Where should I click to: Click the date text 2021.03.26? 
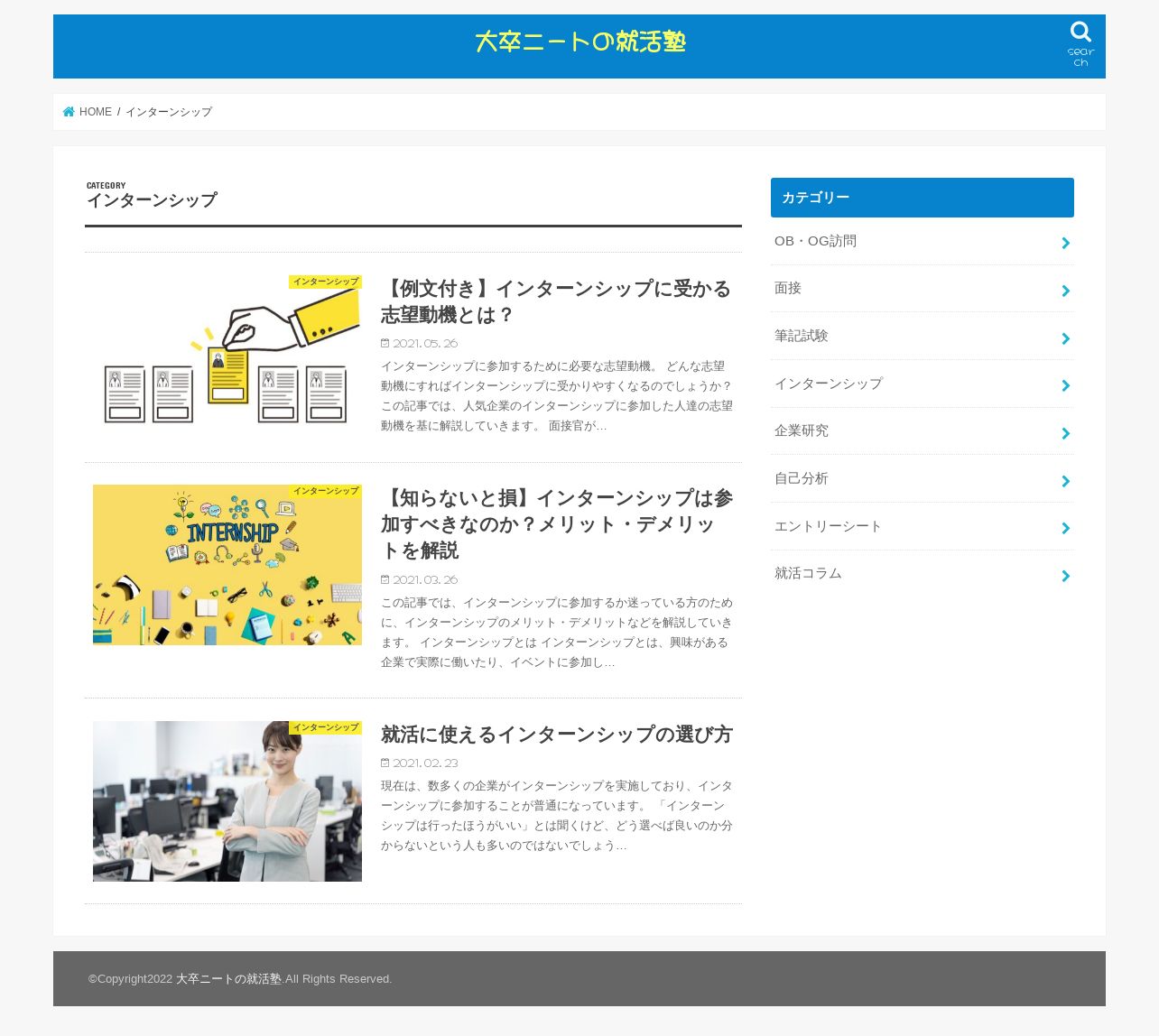[425, 579]
